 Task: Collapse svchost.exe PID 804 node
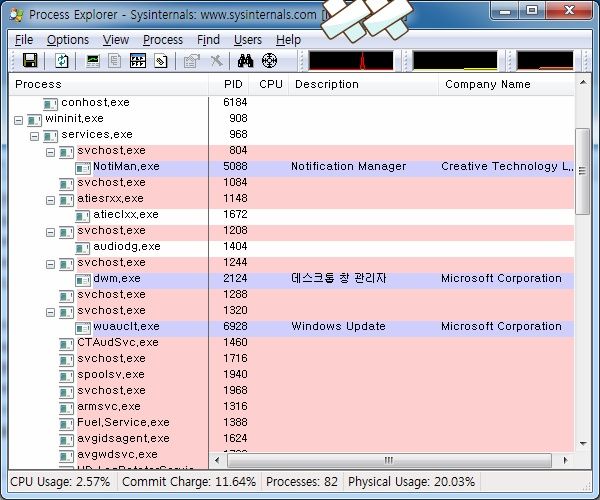pos(50,152)
